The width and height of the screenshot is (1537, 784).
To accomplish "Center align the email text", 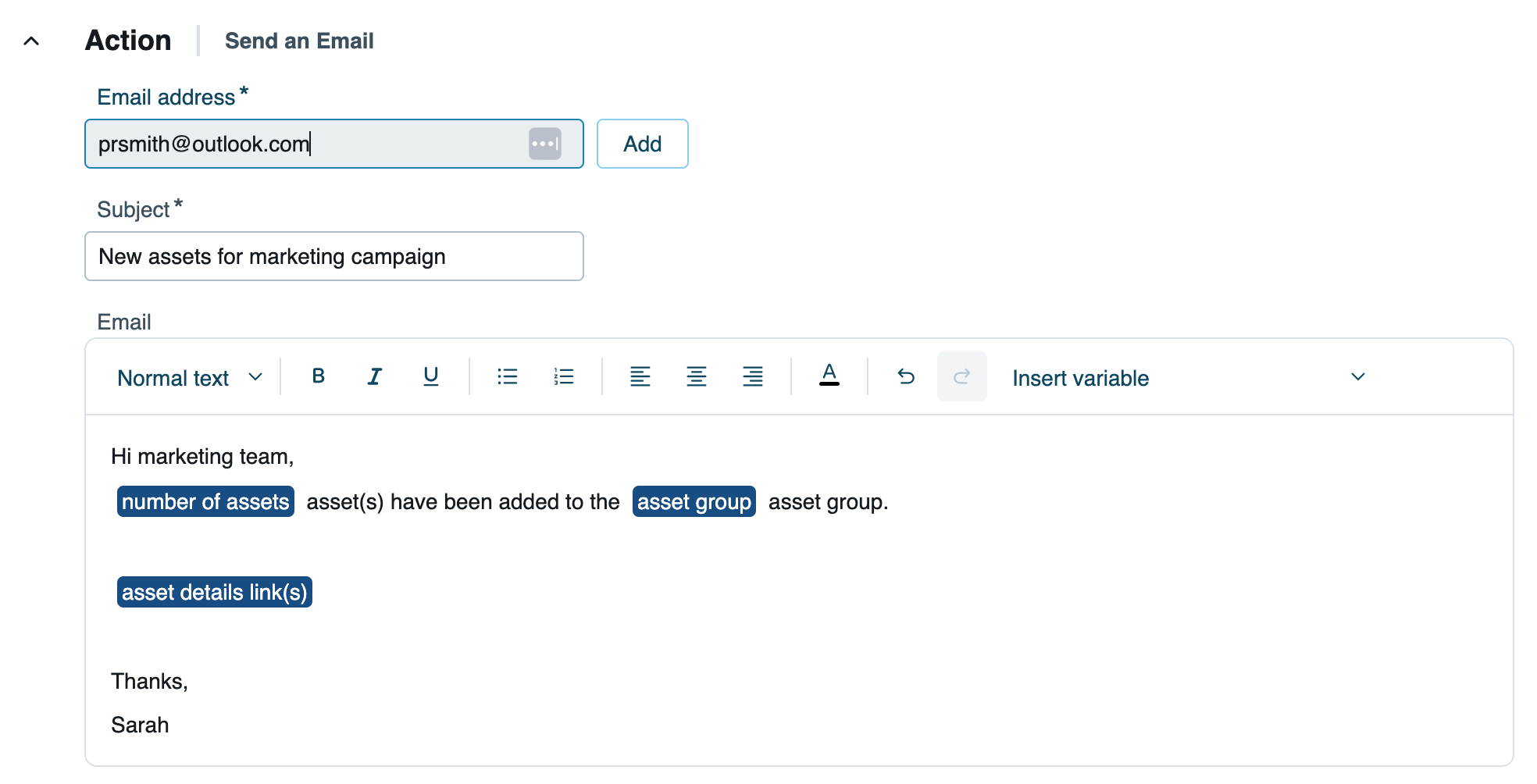I will 697,376.
